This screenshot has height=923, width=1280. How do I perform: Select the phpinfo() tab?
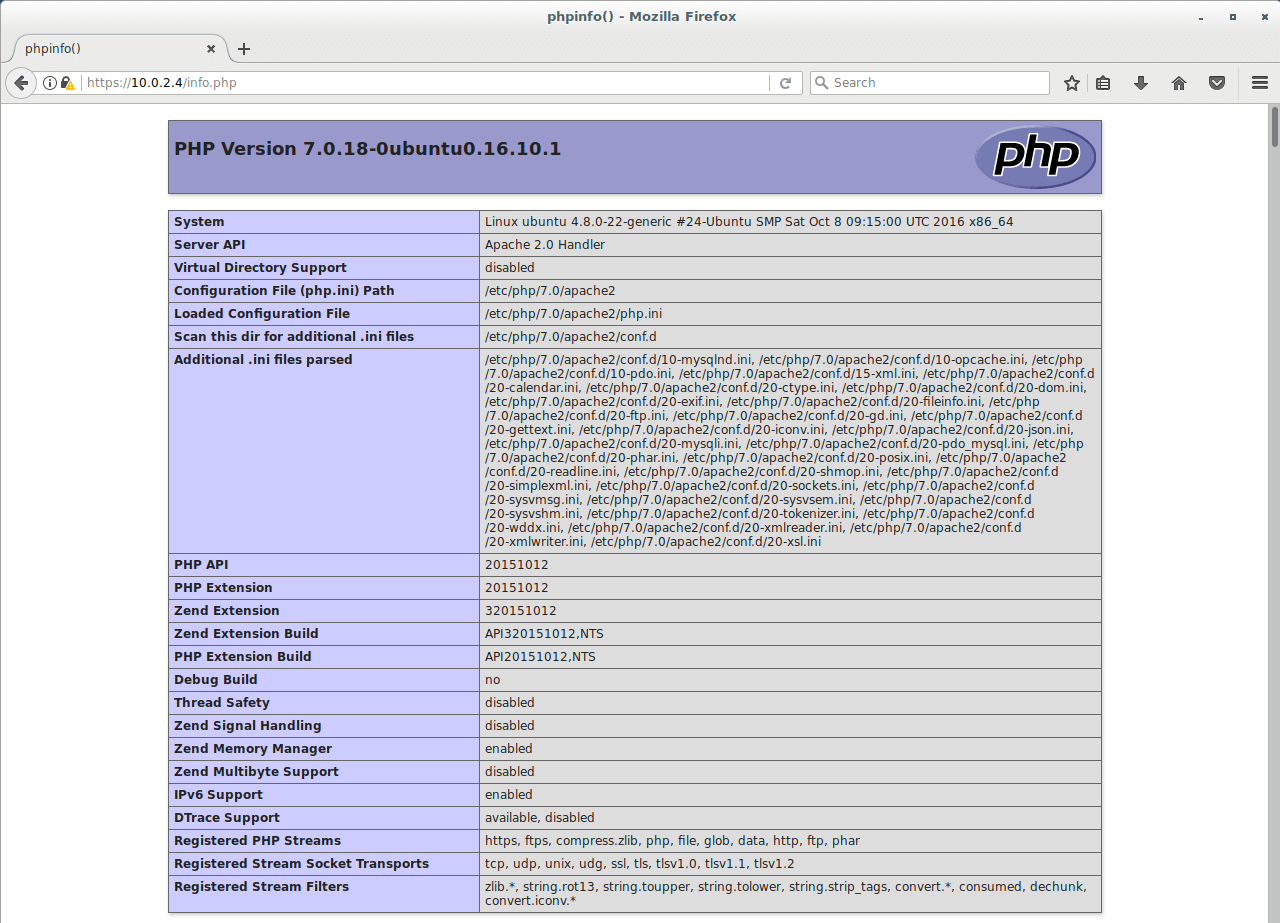[110, 49]
